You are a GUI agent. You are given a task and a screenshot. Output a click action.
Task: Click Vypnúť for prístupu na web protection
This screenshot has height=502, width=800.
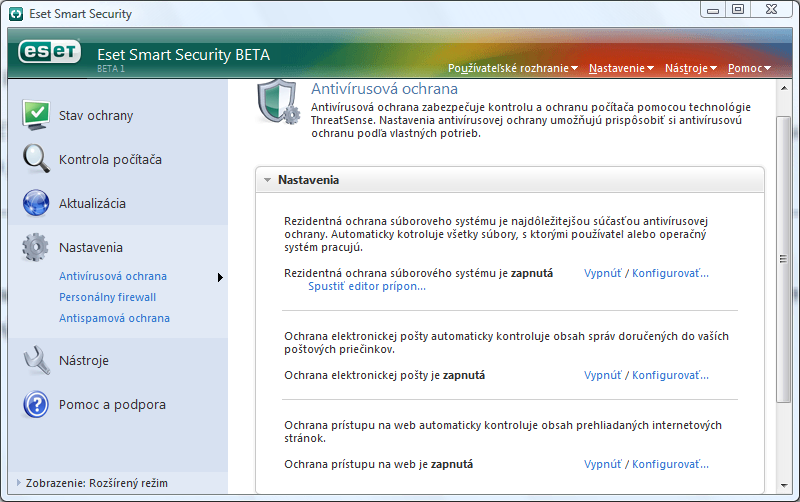(x=603, y=464)
